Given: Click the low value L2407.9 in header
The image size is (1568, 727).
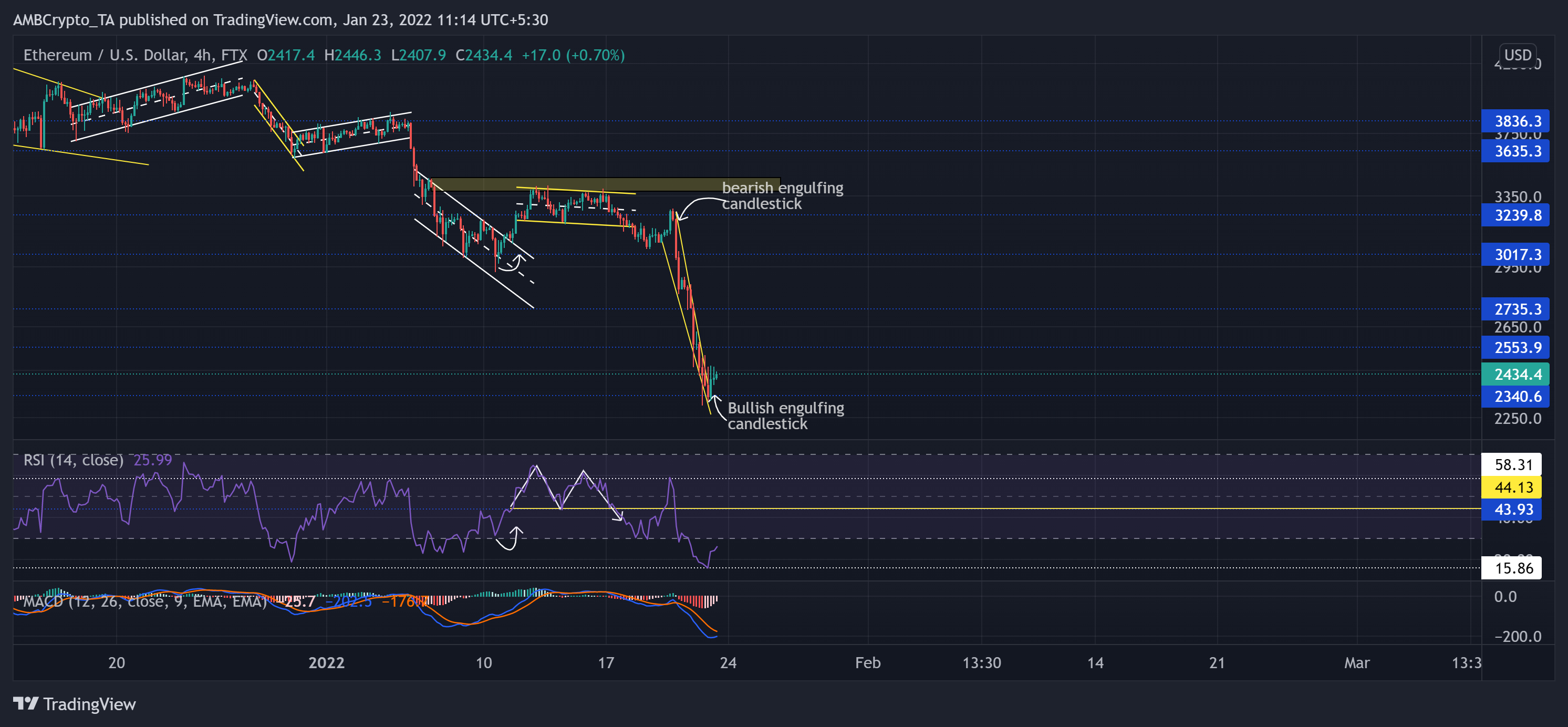Looking at the screenshot, I should pos(418,55).
